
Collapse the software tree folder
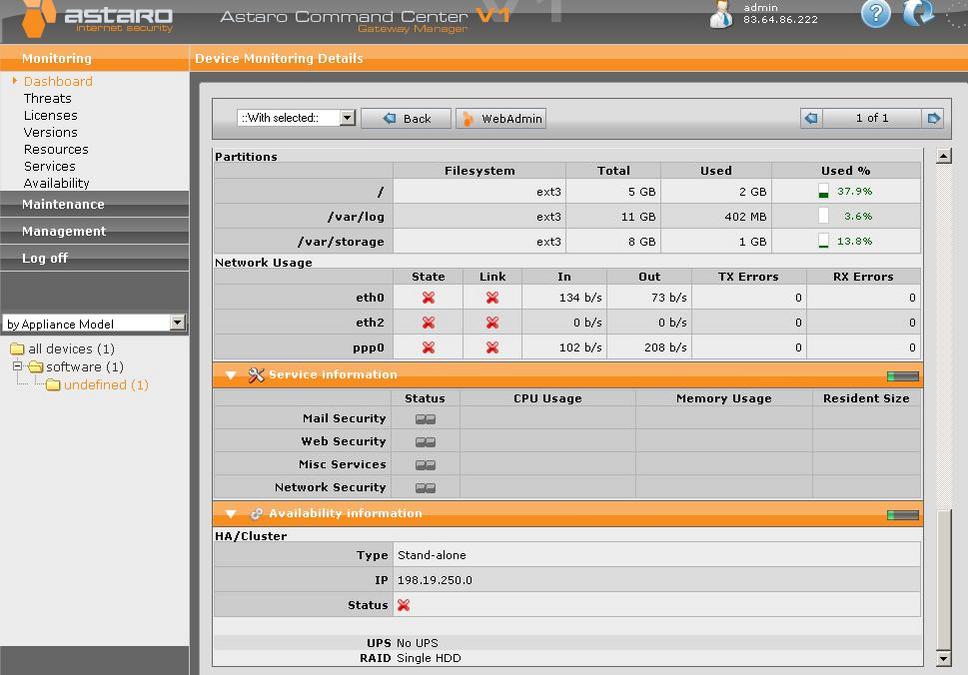pyautogui.click(x=17, y=367)
